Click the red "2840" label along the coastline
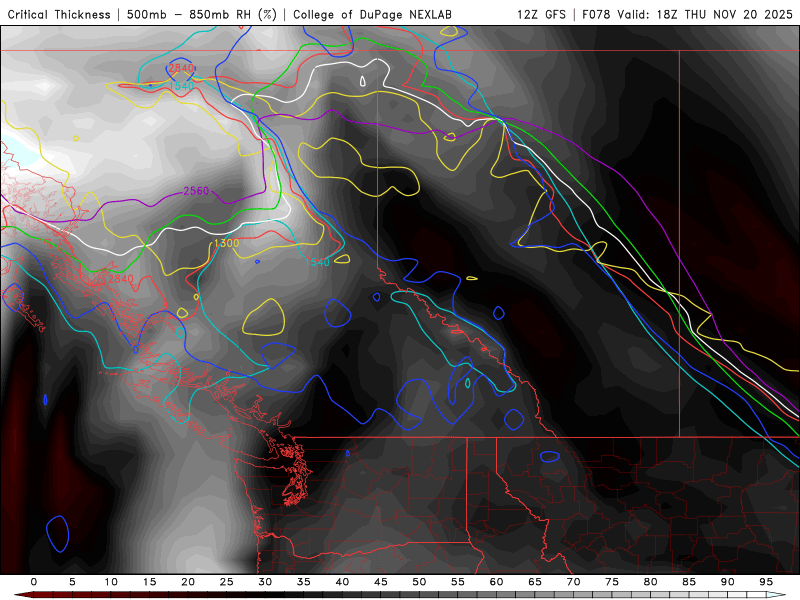 pos(120,279)
